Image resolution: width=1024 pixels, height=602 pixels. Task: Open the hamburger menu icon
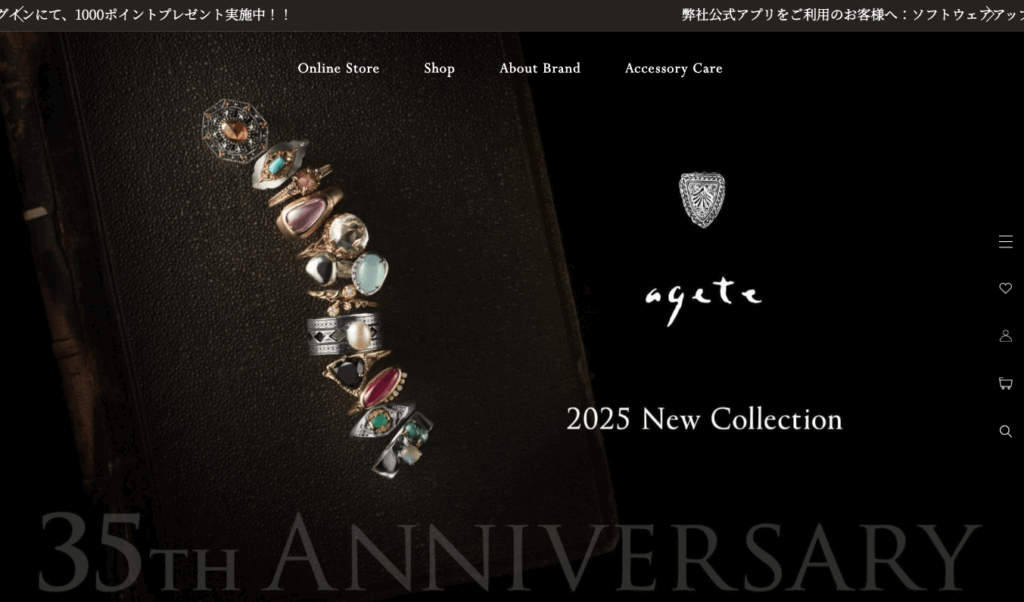coord(1006,242)
